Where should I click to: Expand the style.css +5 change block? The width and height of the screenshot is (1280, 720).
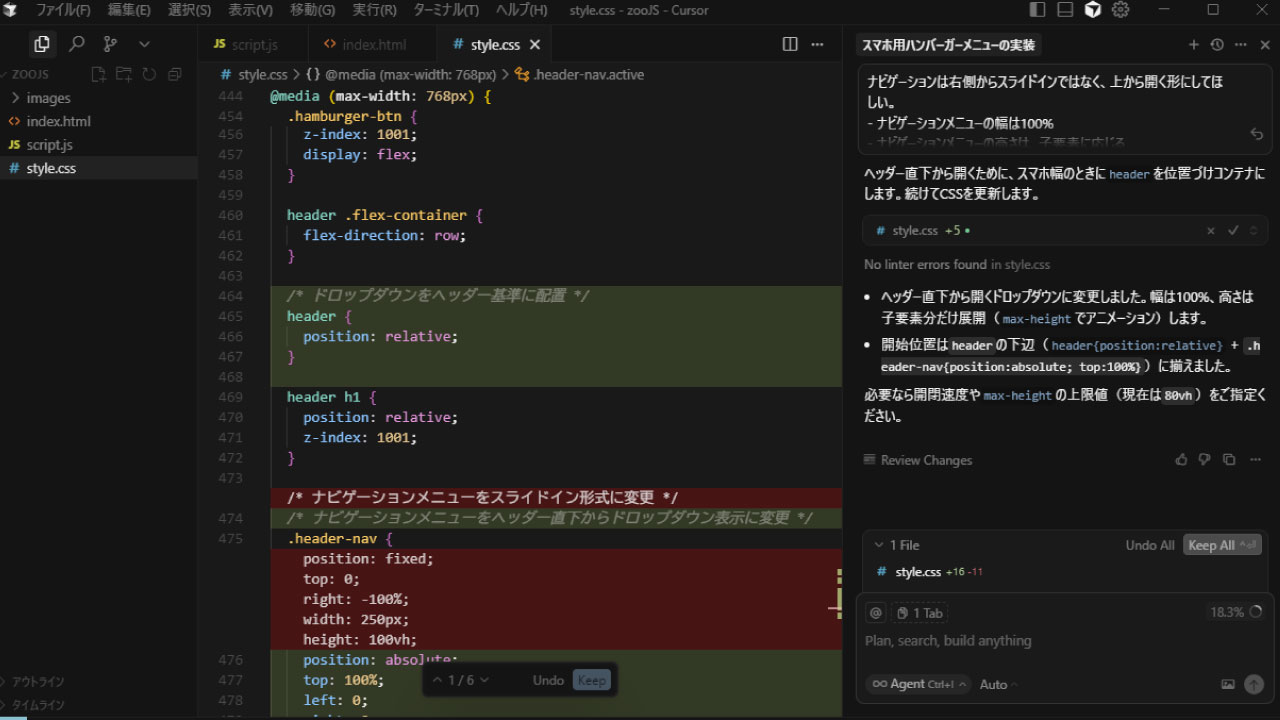pyautogui.click(x=1254, y=231)
